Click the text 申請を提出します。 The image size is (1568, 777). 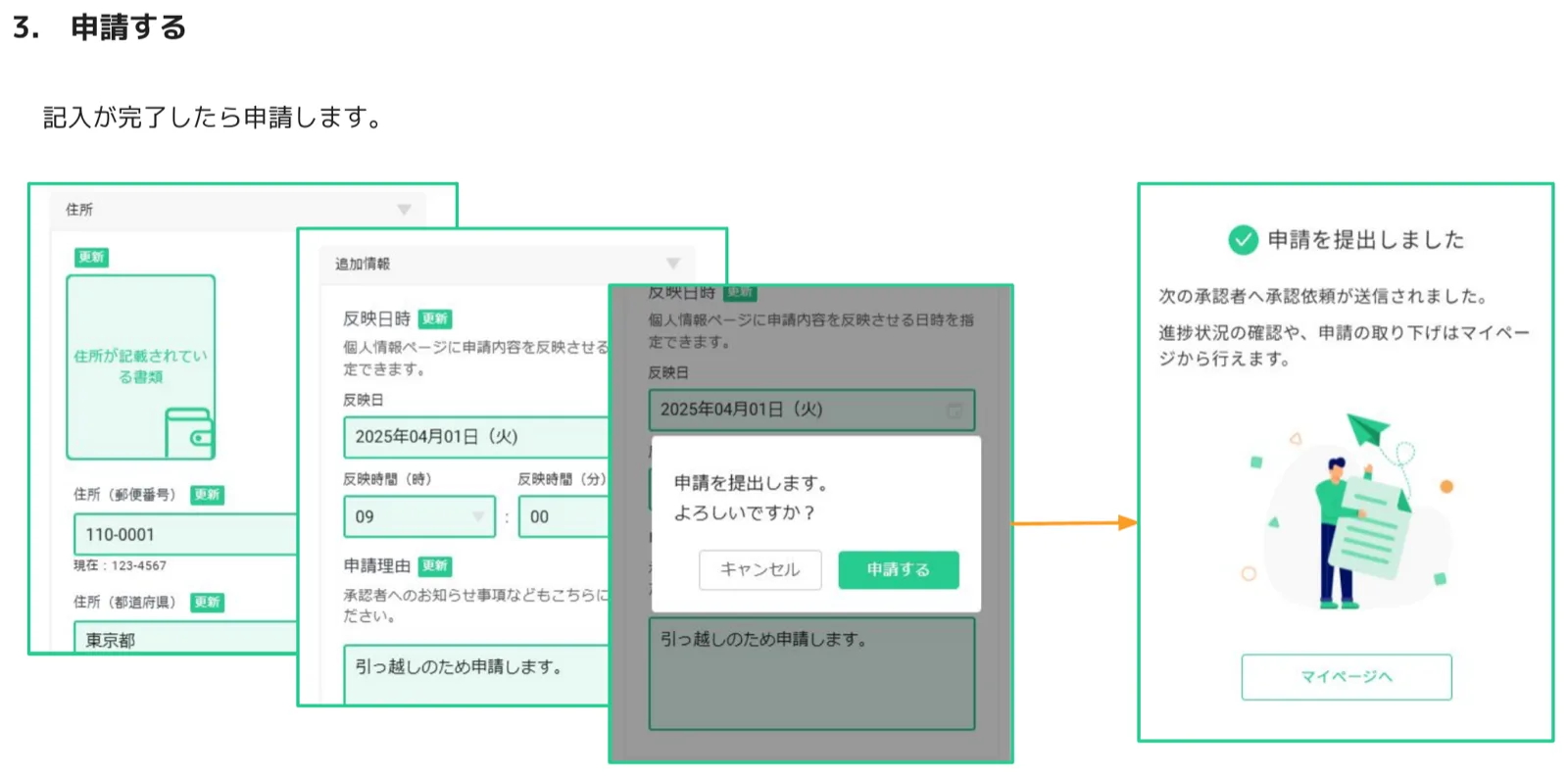[x=752, y=483]
